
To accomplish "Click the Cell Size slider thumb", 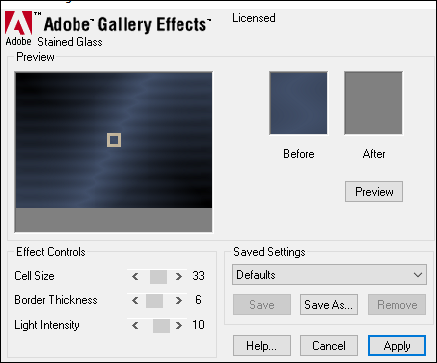I will (x=158, y=277).
